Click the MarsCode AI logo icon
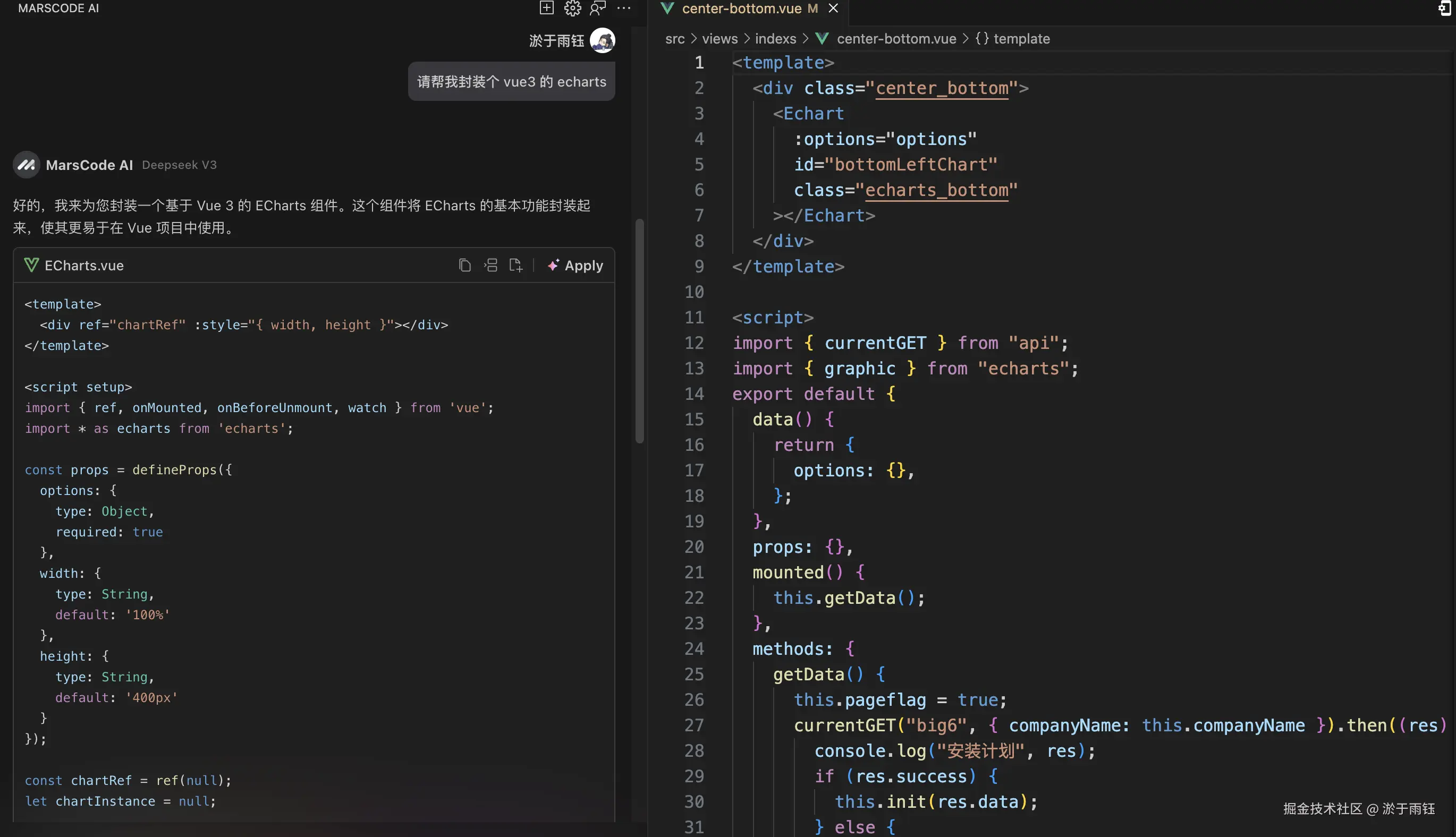1456x837 pixels. (26, 165)
